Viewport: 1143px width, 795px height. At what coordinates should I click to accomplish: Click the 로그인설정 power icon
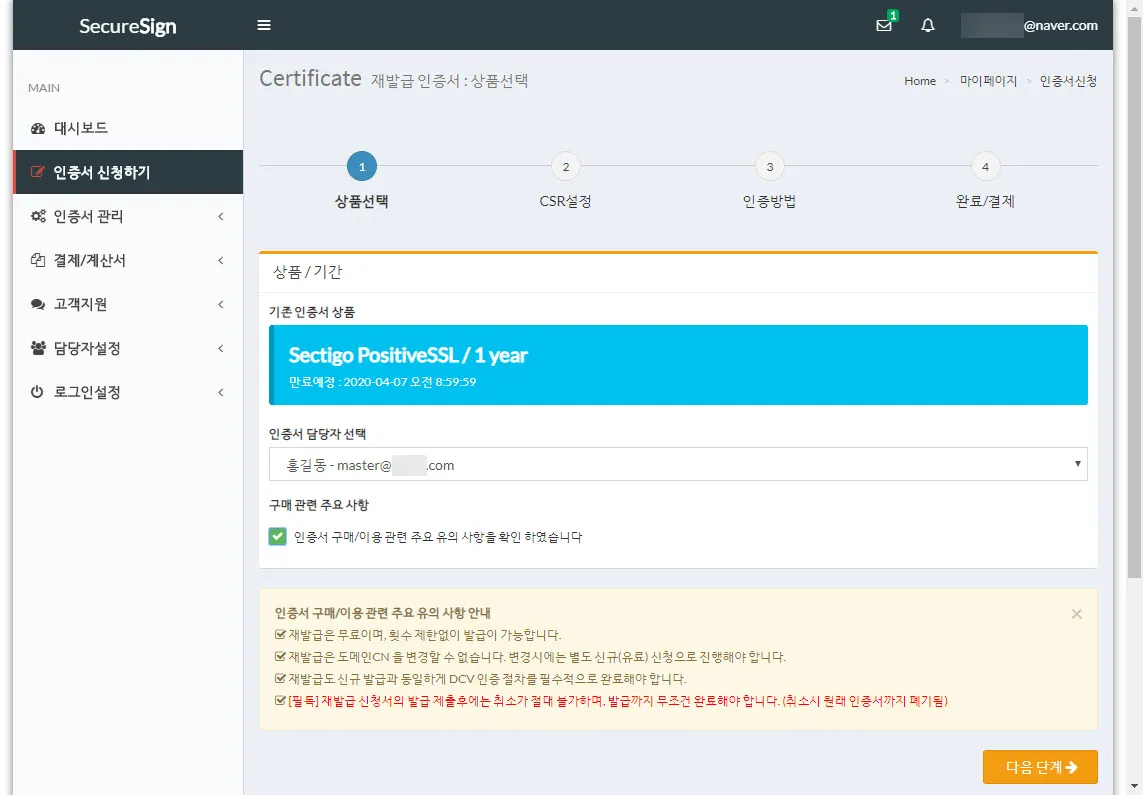pos(38,392)
